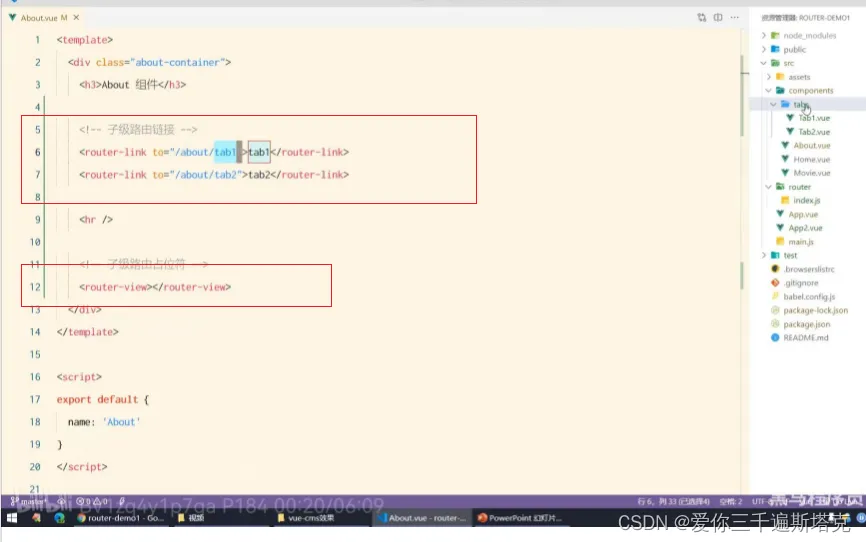Open App.vue in the explorer

click(803, 214)
